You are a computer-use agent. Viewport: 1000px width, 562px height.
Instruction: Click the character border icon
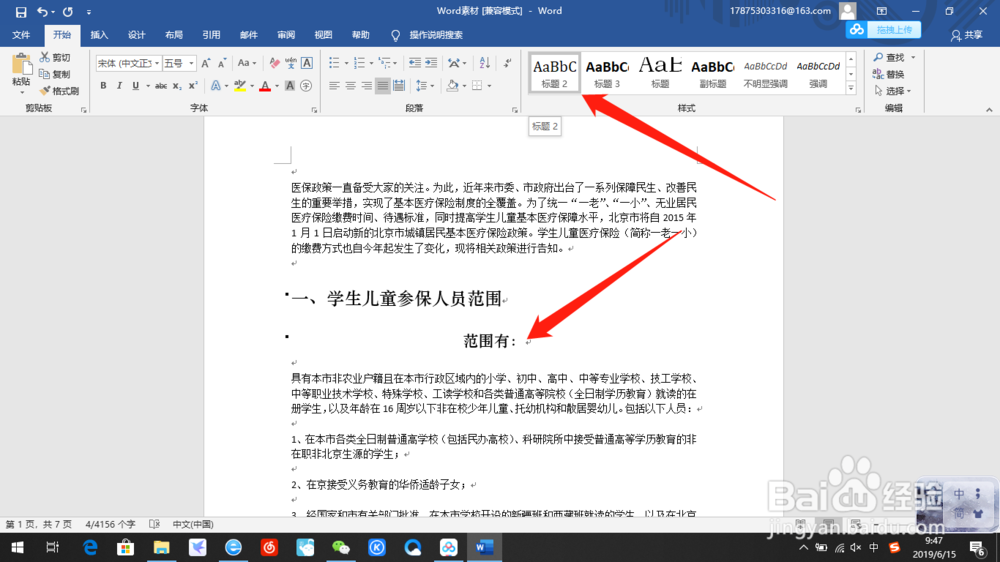point(307,63)
